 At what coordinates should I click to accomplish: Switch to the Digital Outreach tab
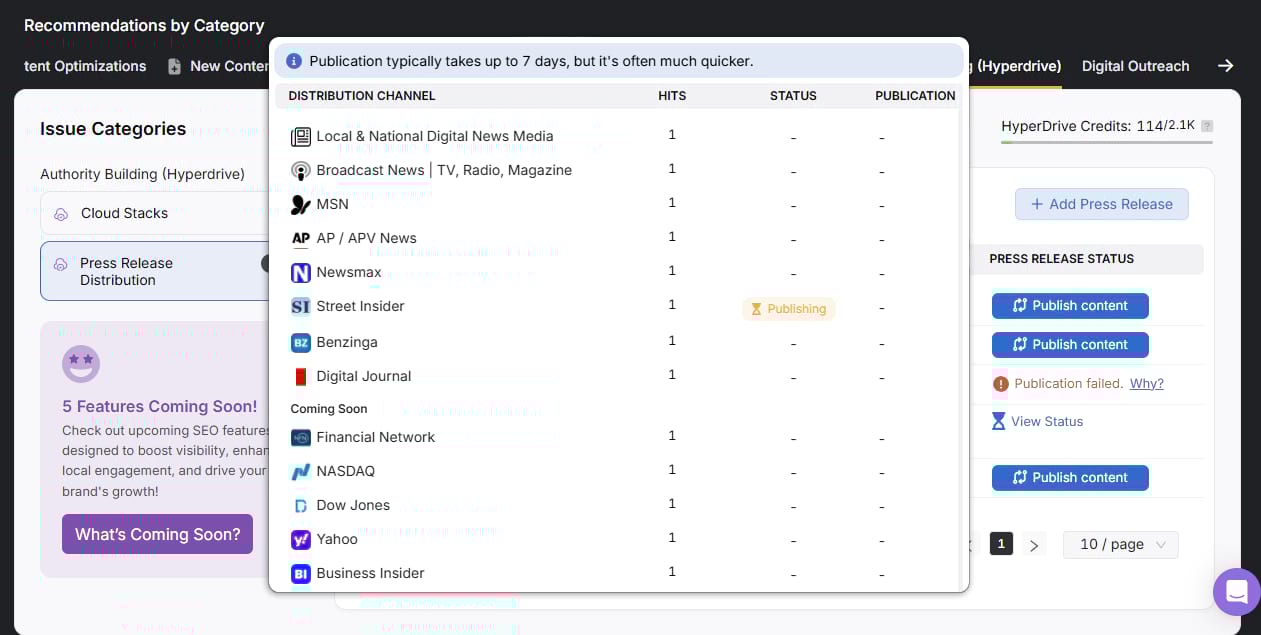1135,66
